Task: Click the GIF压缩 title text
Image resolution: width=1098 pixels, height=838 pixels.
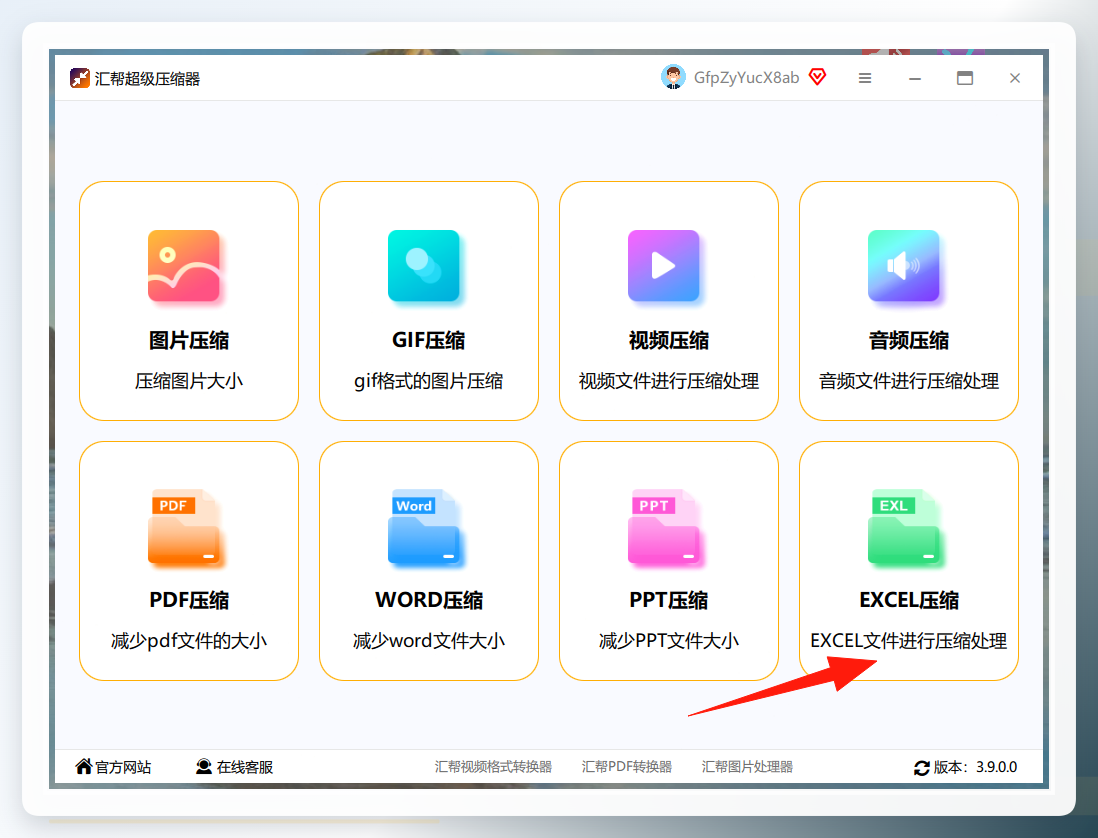Action: coord(429,340)
